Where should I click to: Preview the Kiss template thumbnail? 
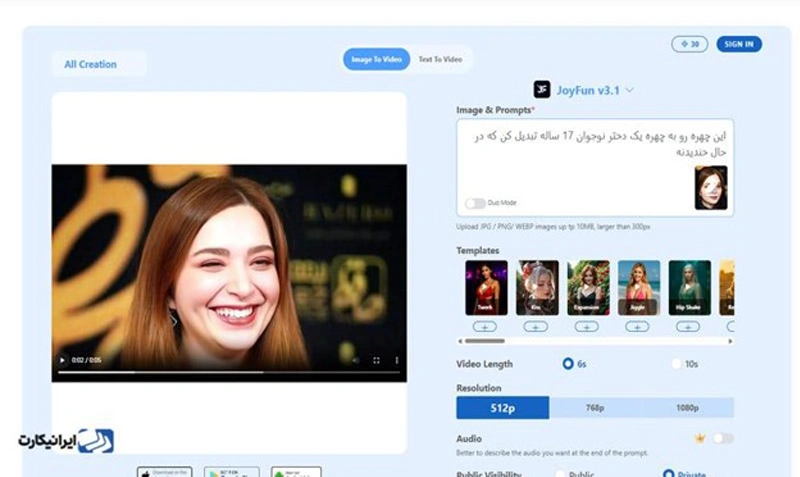[537, 288]
